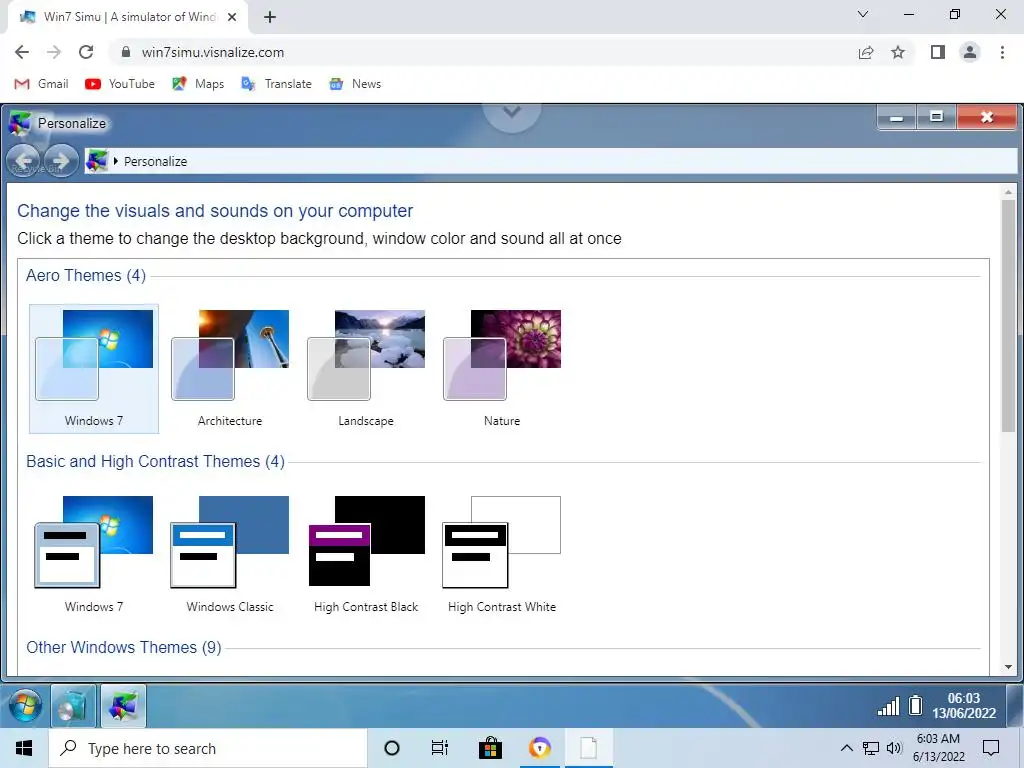Maximize the Personalize window
Screen dimensions: 1024x768
936,118
